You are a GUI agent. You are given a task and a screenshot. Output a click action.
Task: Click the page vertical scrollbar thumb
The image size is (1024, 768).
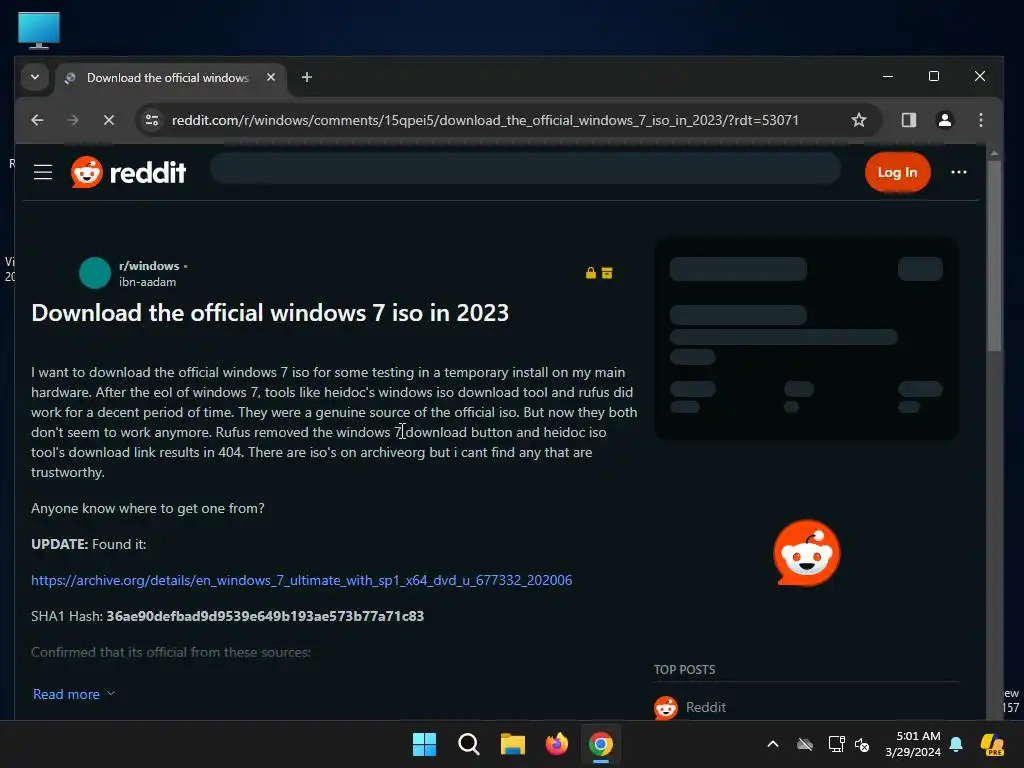[994, 256]
